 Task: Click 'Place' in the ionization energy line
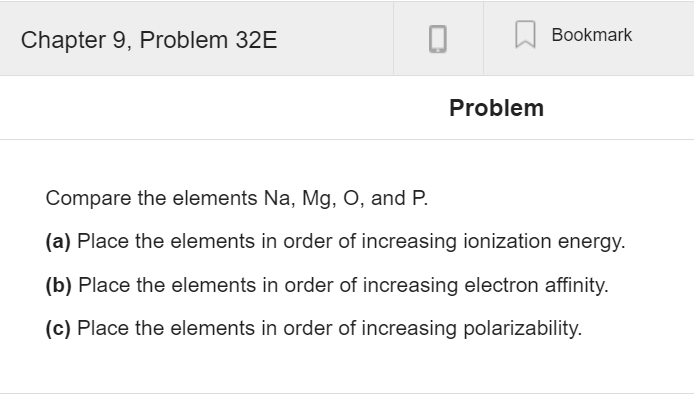point(103,241)
